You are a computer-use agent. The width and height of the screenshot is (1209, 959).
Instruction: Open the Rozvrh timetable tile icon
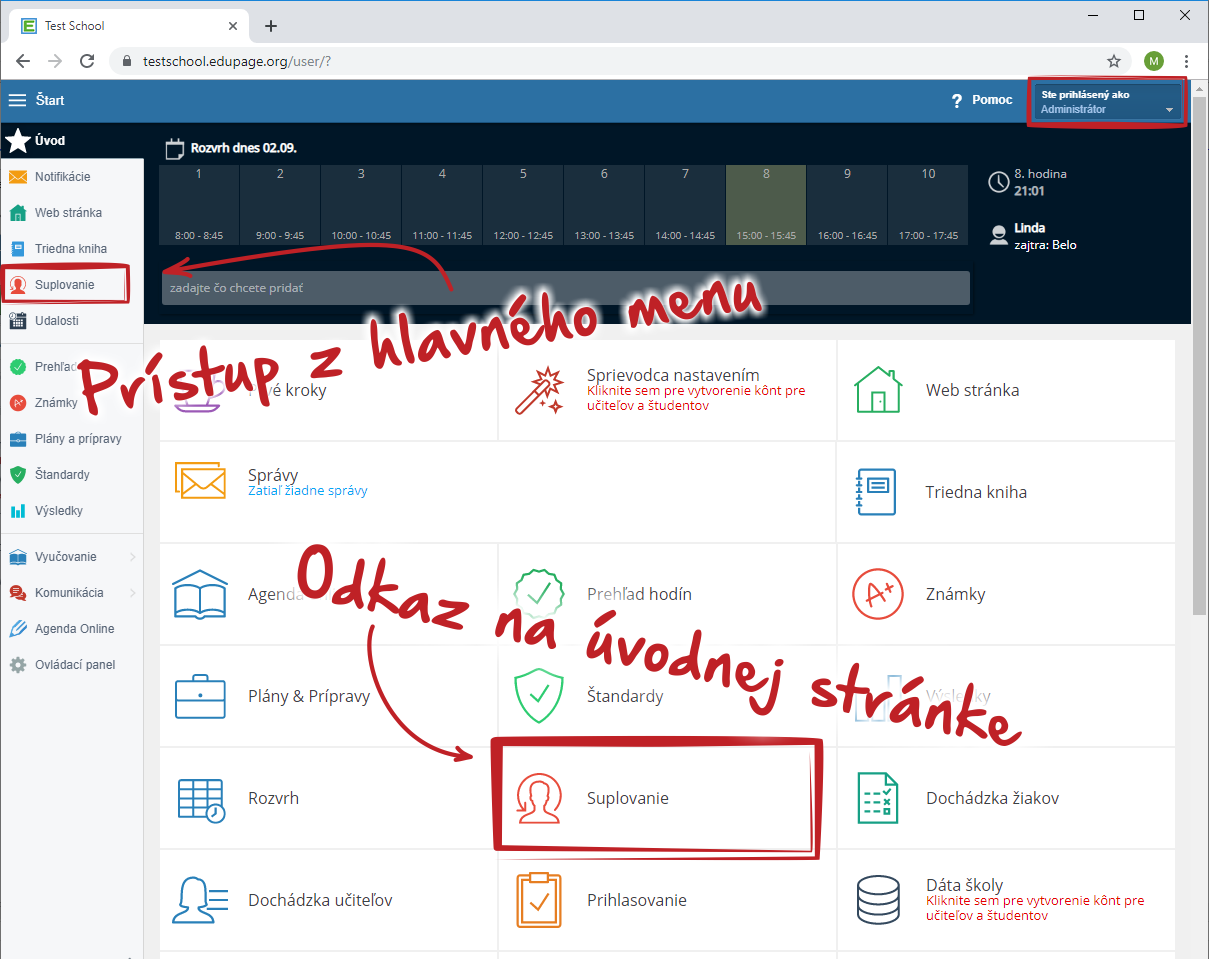[200, 798]
